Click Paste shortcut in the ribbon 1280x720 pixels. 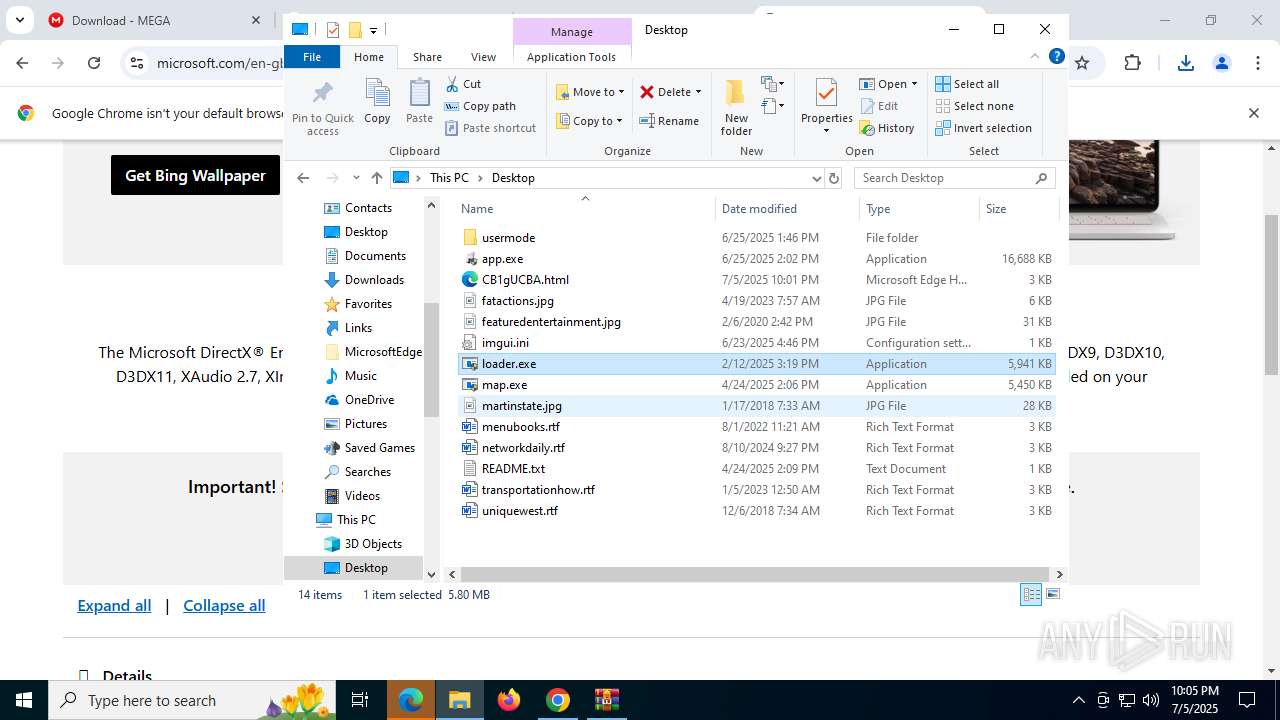[490, 128]
